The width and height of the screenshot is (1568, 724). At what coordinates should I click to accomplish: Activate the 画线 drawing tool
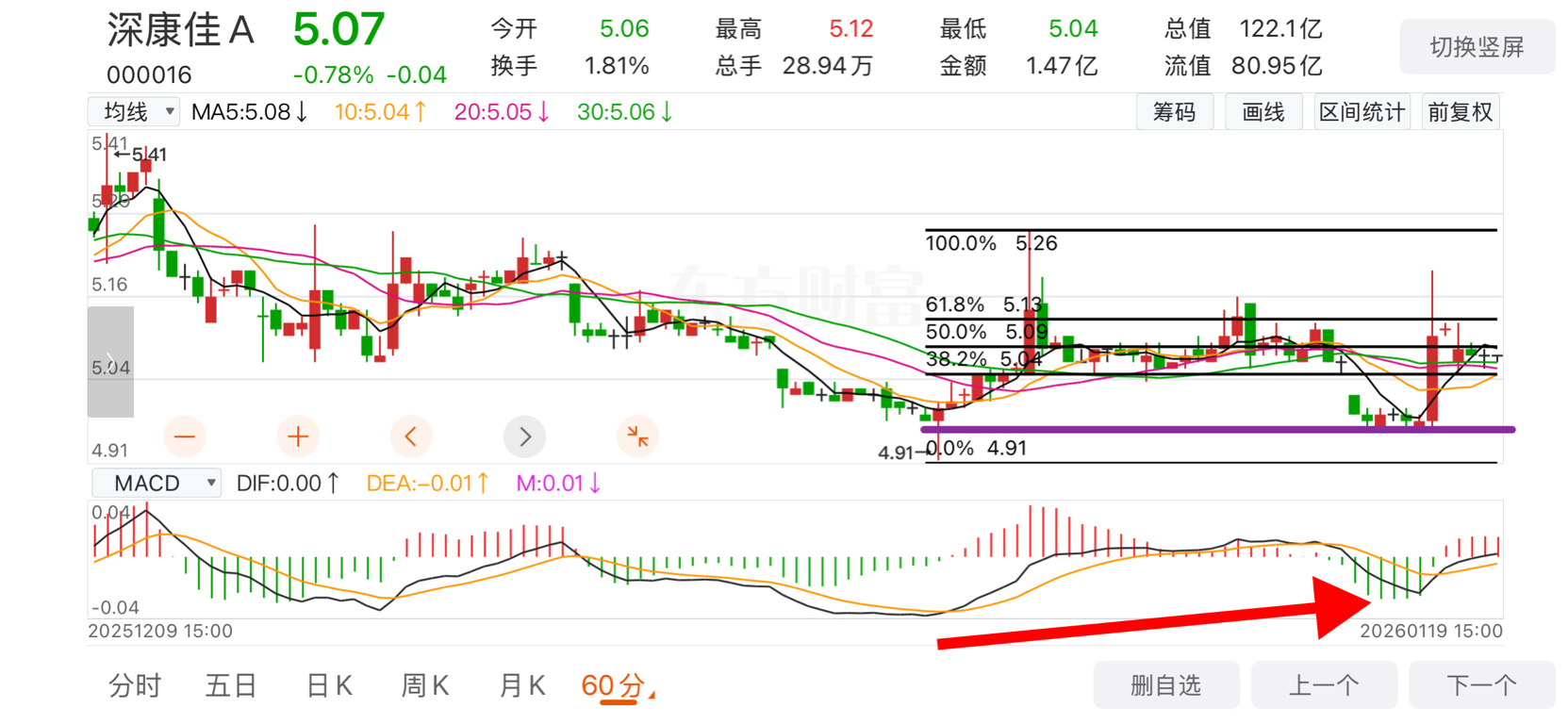tap(1263, 112)
